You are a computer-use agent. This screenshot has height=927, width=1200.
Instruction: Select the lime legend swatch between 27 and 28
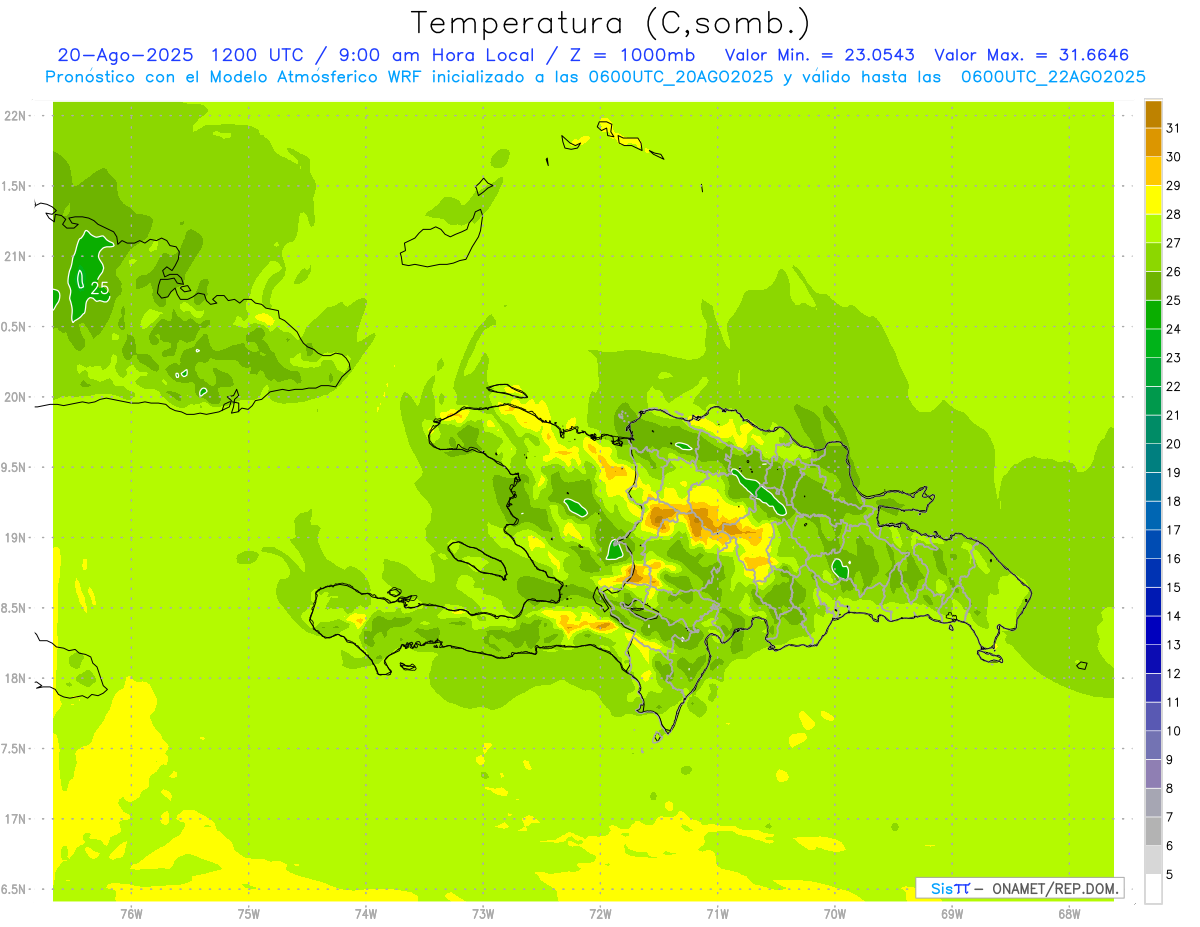tap(1153, 228)
